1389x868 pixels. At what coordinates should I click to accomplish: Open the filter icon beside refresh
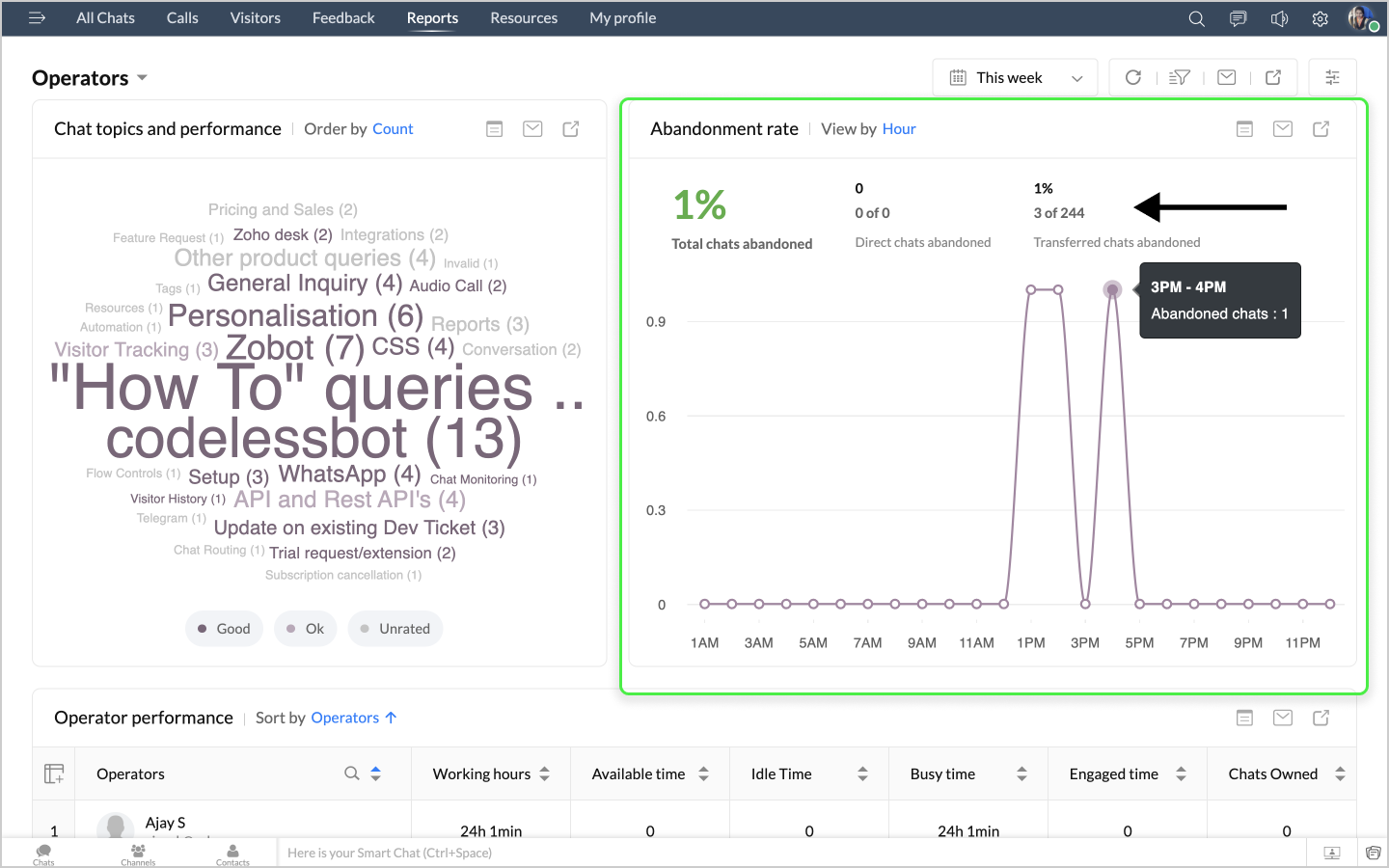pos(1180,77)
